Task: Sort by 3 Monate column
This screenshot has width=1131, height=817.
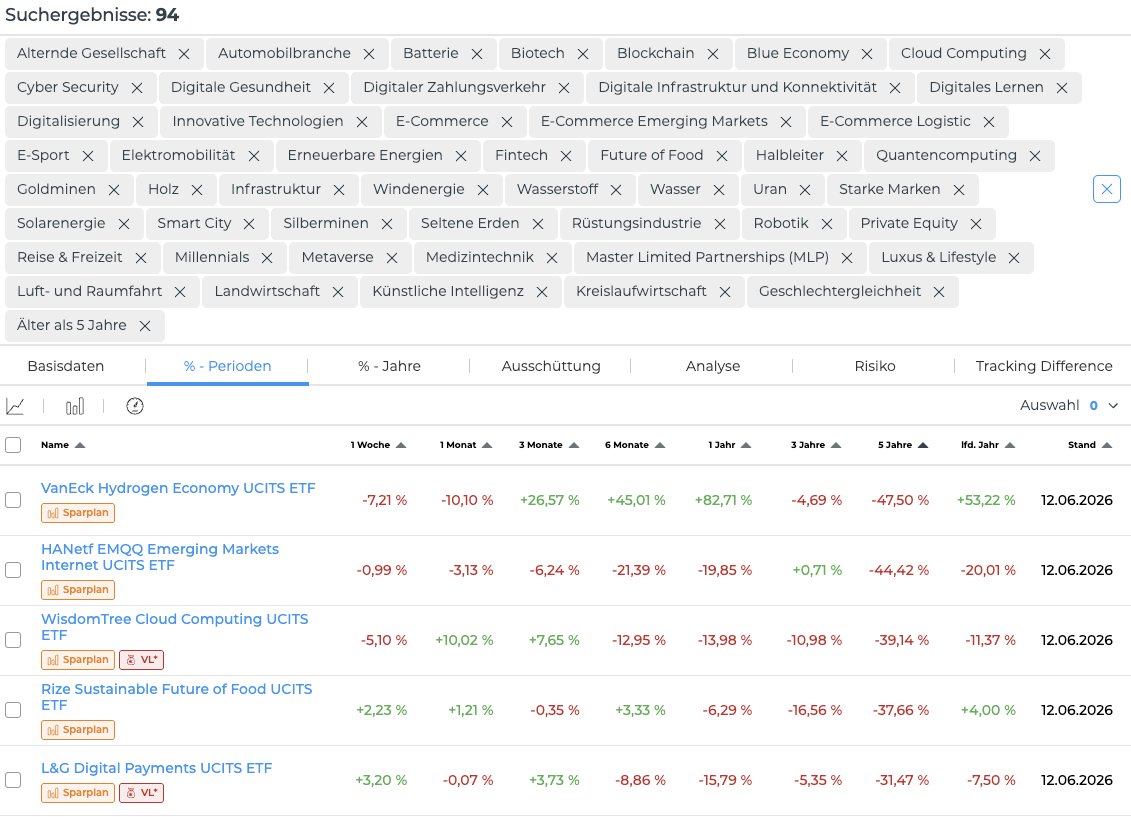Action: click(x=549, y=445)
